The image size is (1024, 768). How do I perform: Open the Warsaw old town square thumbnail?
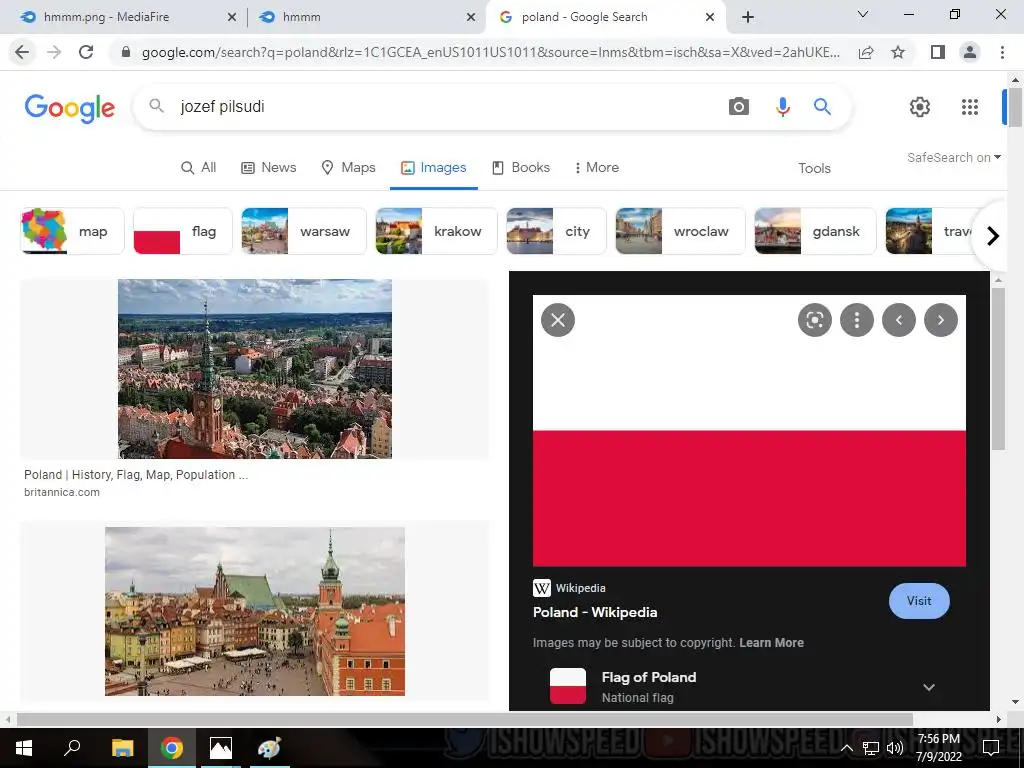(255, 611)
